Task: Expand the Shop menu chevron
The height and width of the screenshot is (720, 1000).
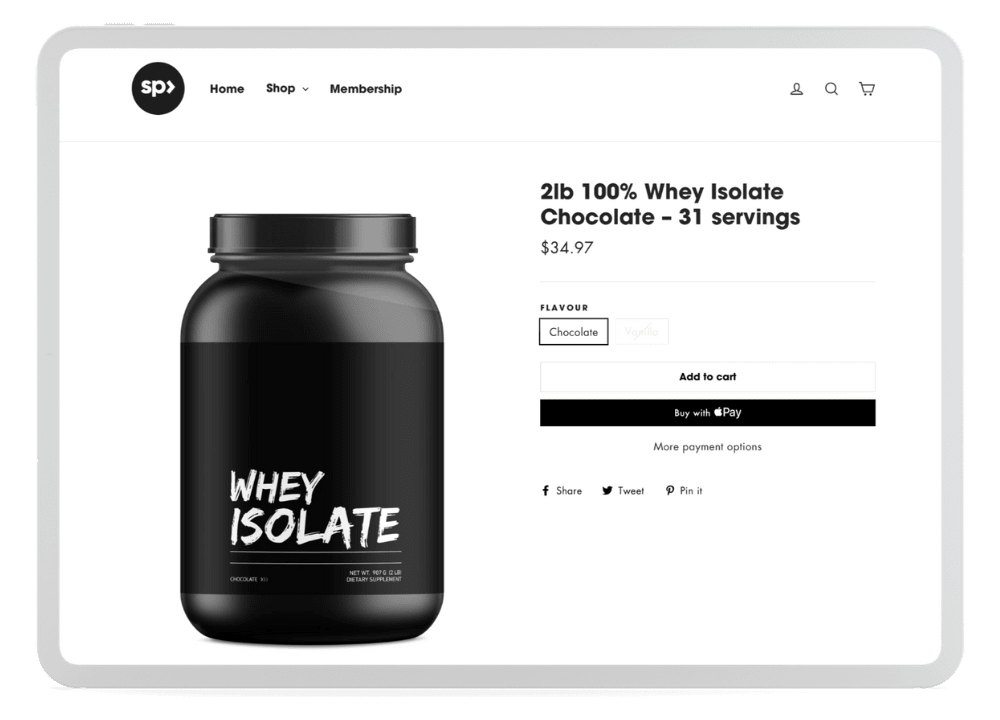Action: [305, 89]
